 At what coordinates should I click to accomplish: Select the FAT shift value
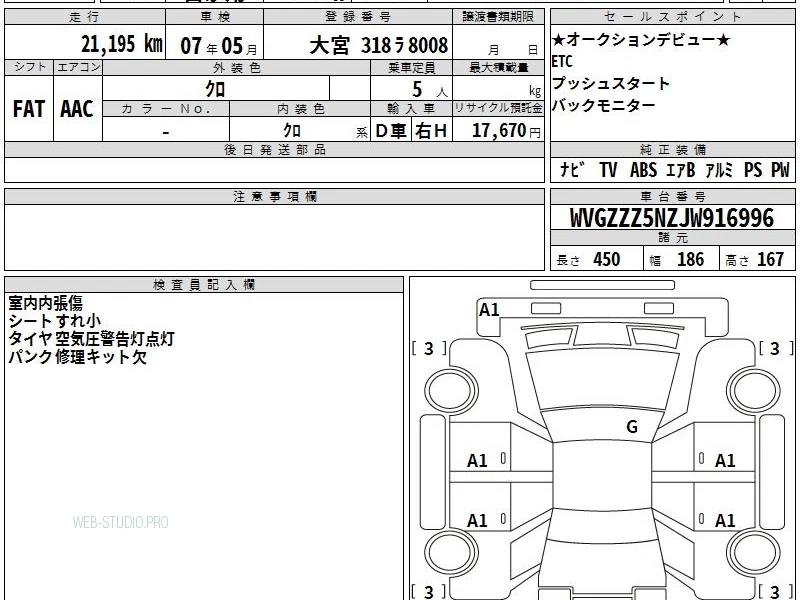(x=29, y=109)
